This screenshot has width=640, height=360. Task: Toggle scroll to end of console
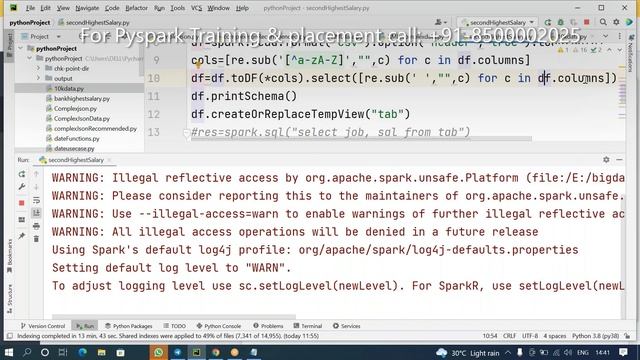click(x=36, y=213)
